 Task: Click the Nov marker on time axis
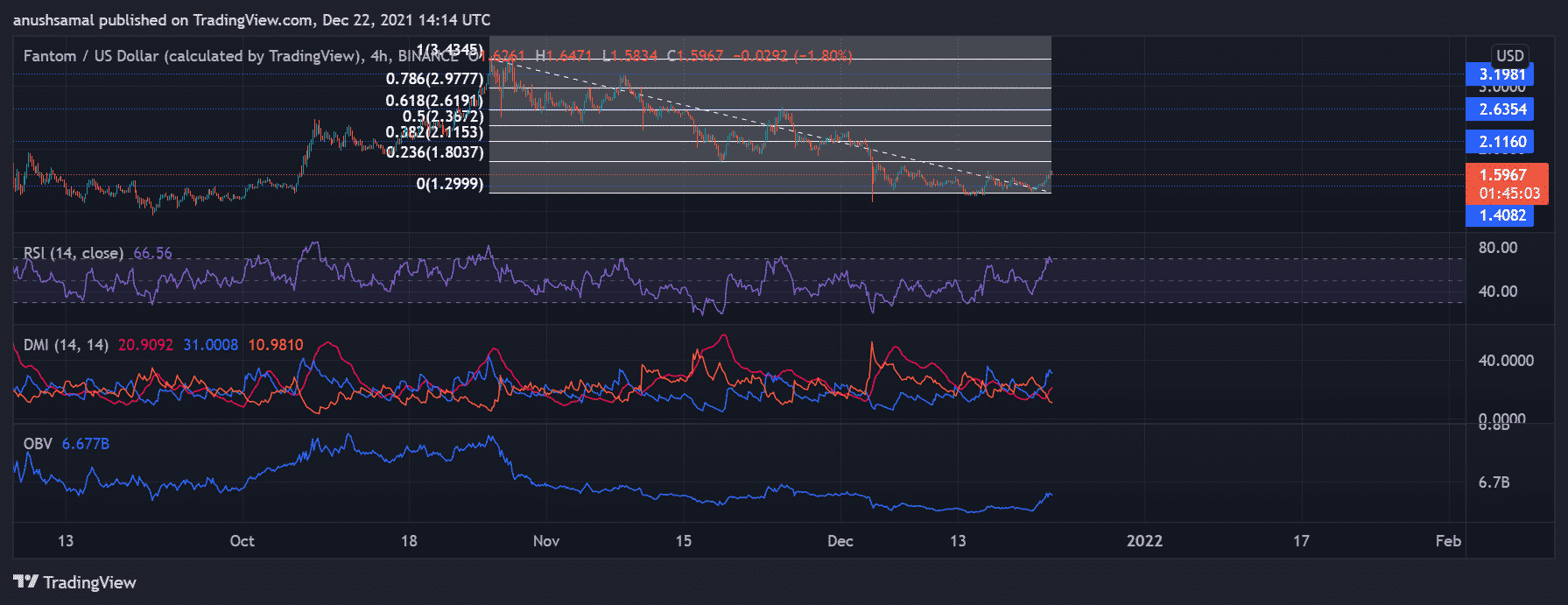545,541
